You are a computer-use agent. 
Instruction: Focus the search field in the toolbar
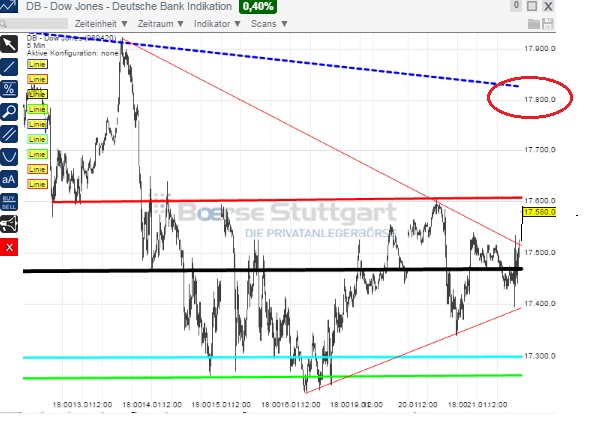[34, 24]
